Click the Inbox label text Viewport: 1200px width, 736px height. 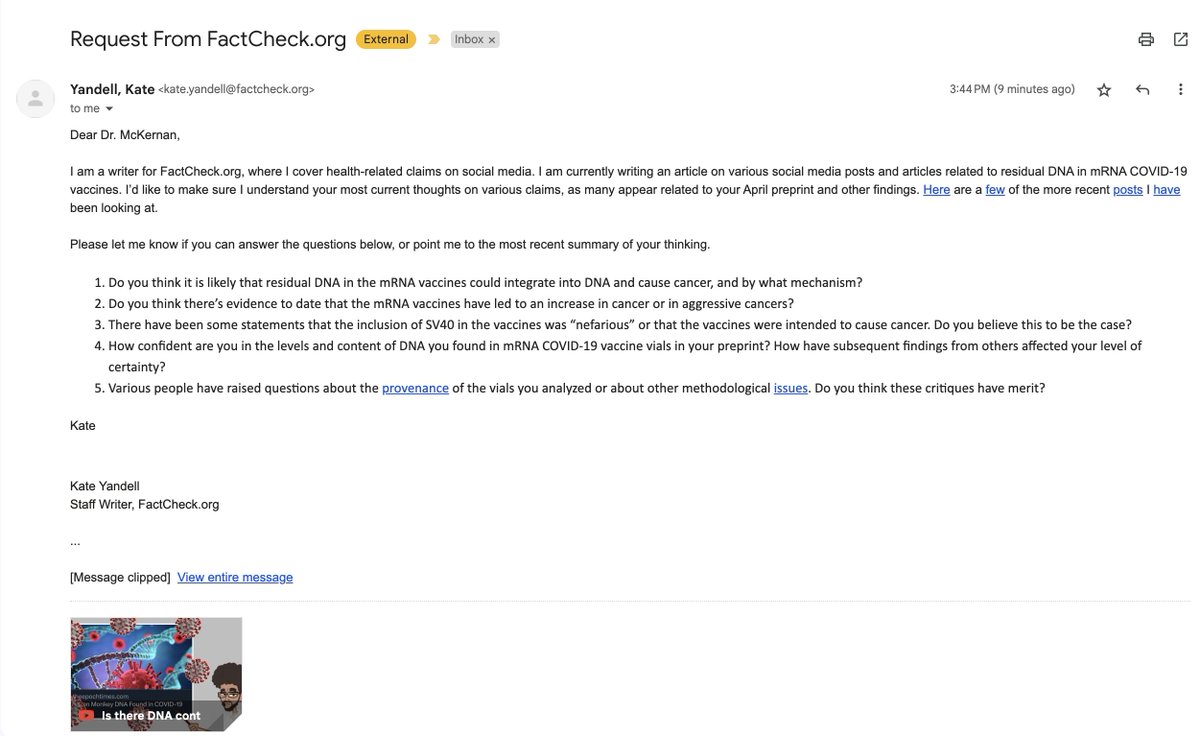coord(469,40)
